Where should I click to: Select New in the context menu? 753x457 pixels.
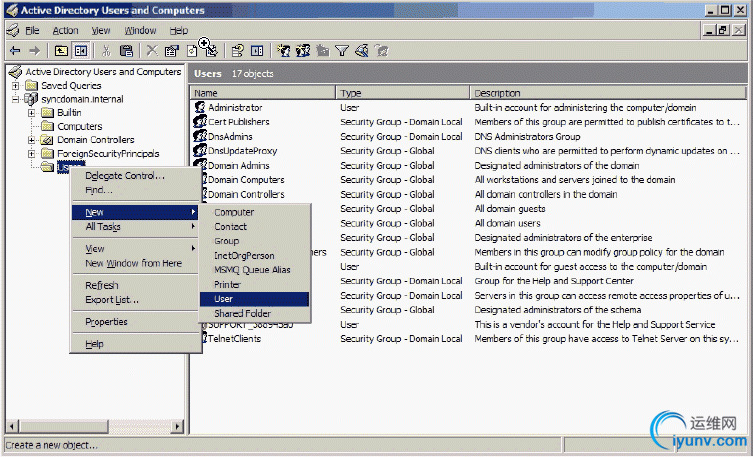point(136,212)
